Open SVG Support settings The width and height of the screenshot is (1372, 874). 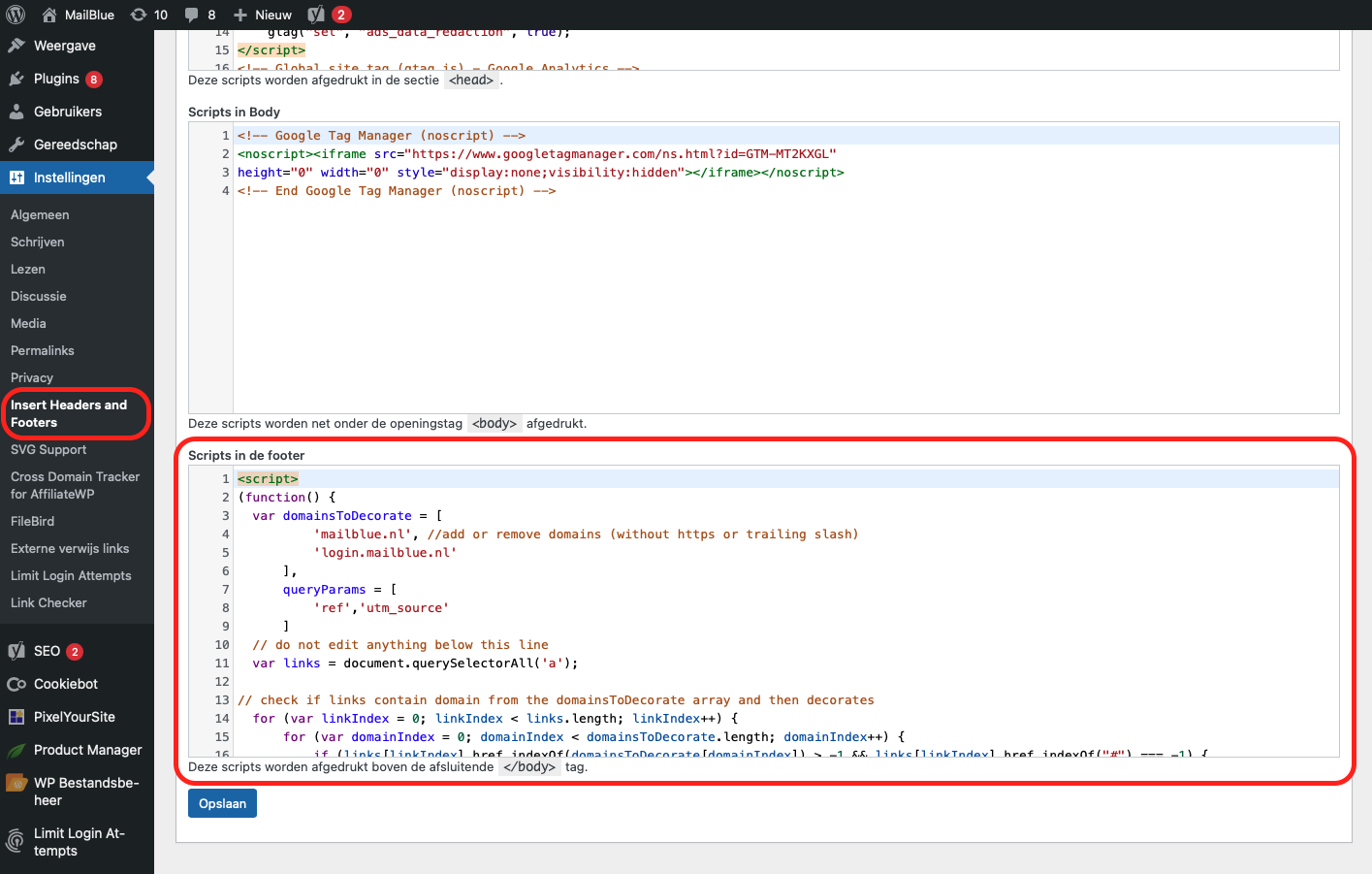(48, 449)
